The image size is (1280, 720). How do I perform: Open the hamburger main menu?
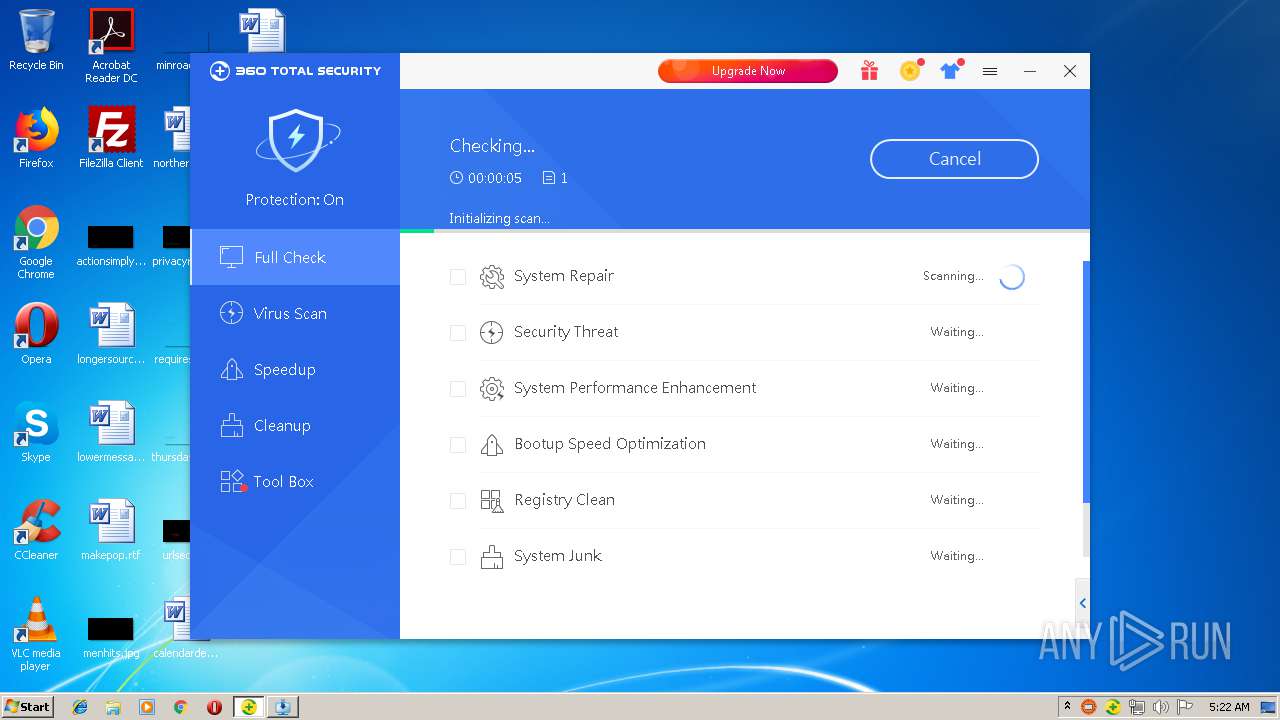[990, 71]
